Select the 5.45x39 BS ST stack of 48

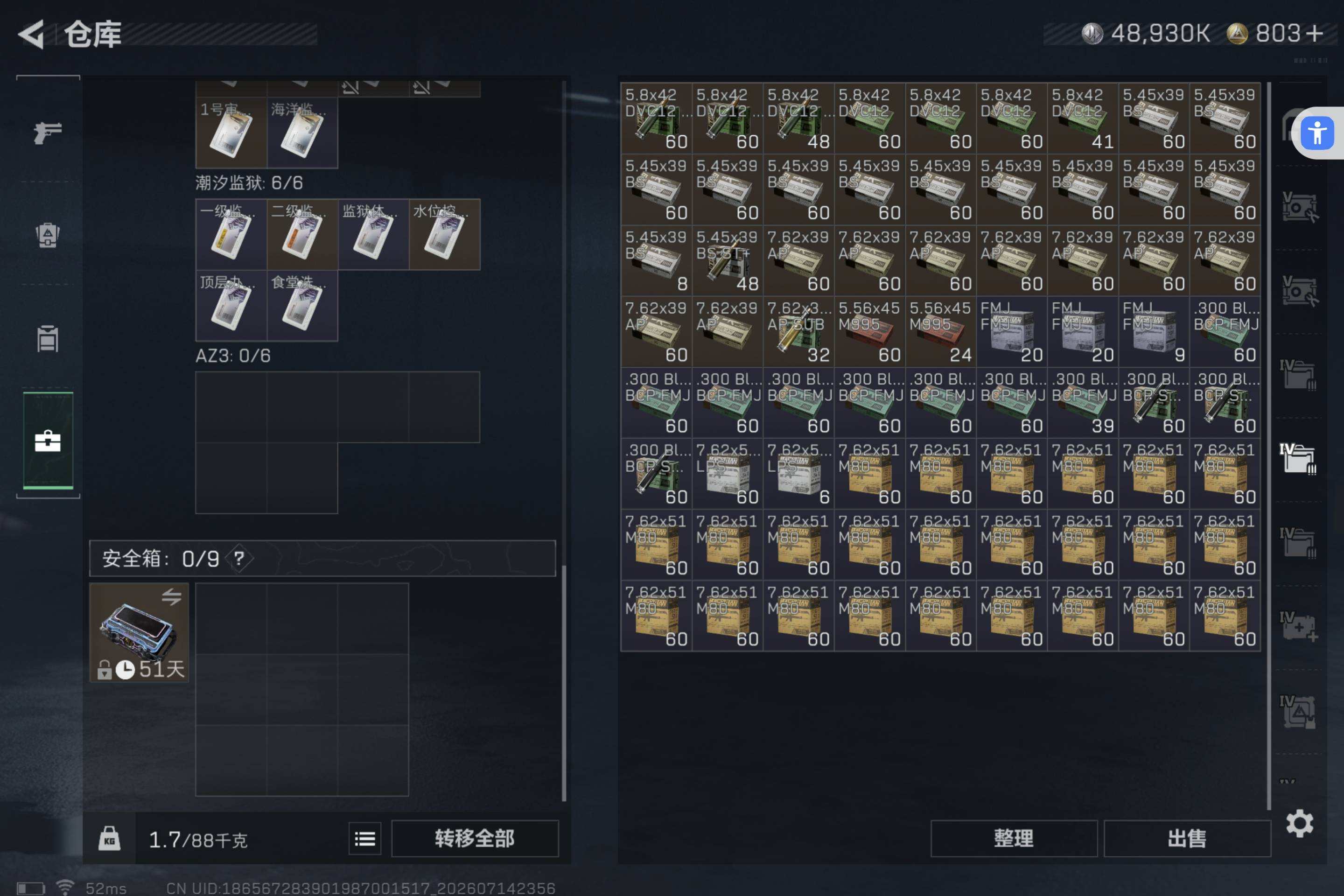(728, 260)
